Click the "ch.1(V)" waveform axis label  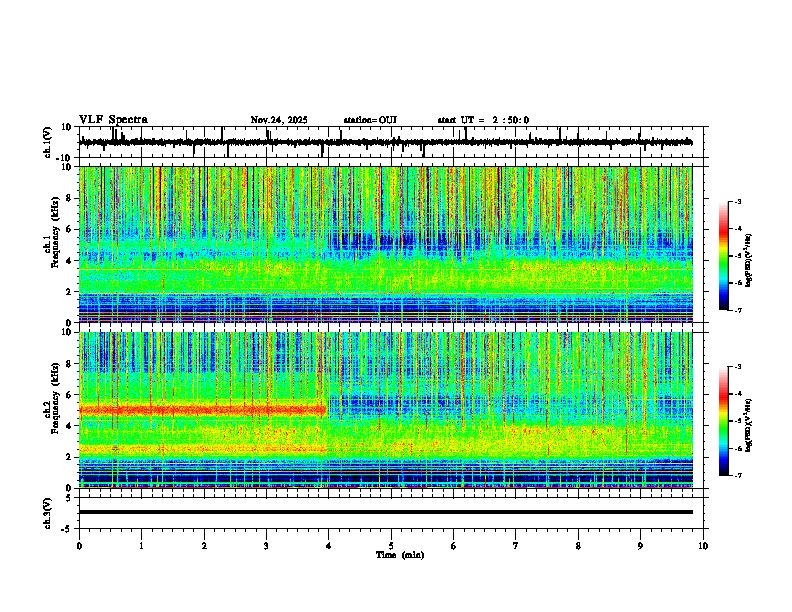[48, 142]
